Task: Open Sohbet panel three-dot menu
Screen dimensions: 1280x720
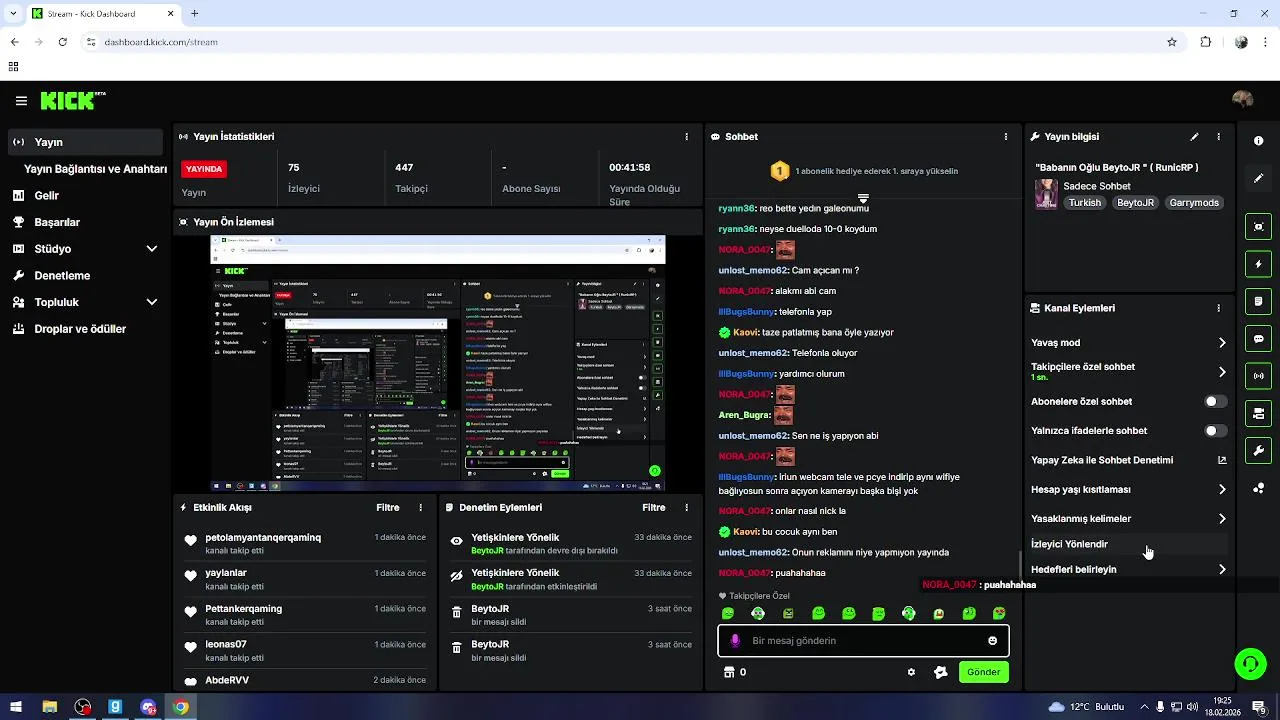Action: [x=1006, y=137]
